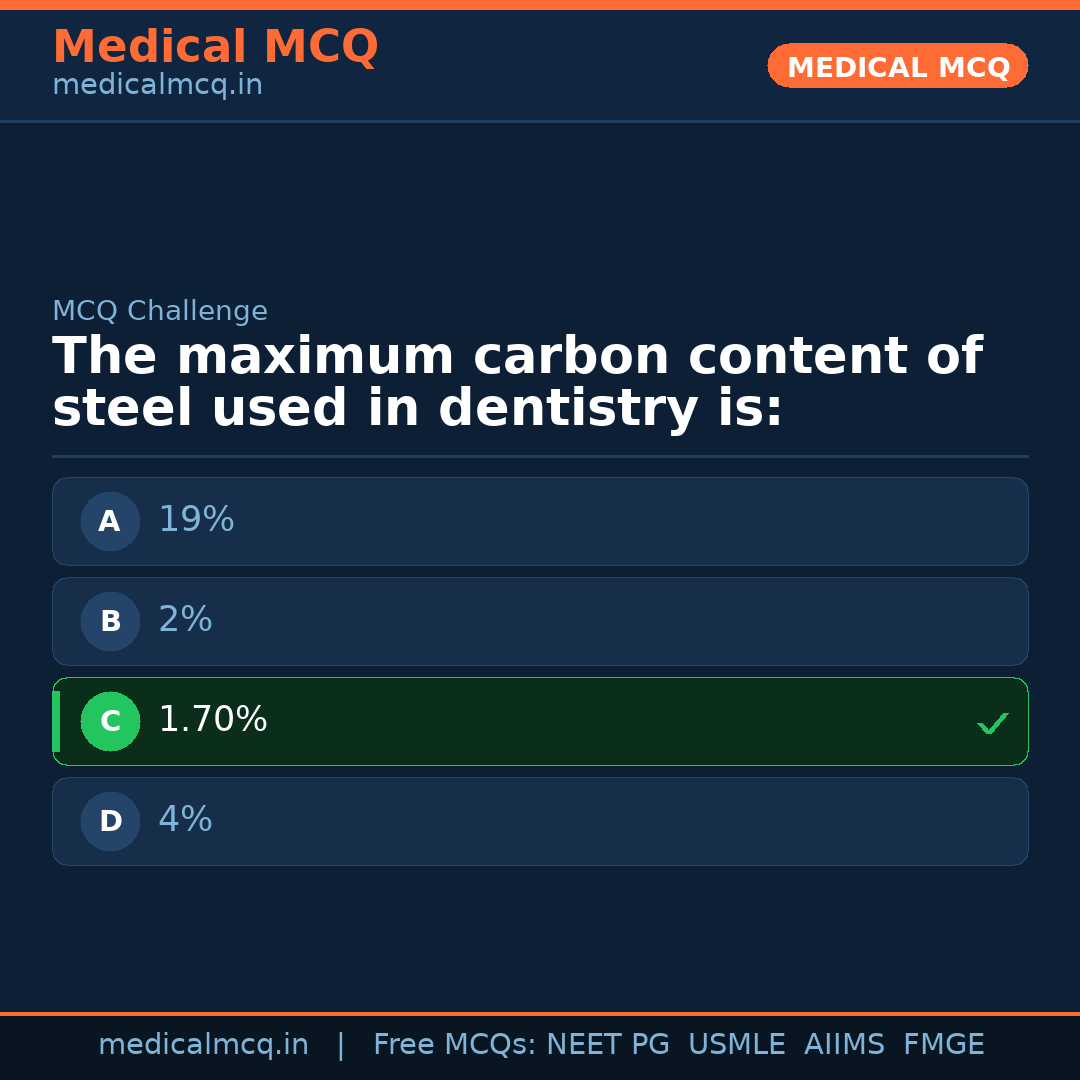Open the medicalmcq.in link under the header title
This screenshot has height=1080, width=1080.
click(157, 86)
